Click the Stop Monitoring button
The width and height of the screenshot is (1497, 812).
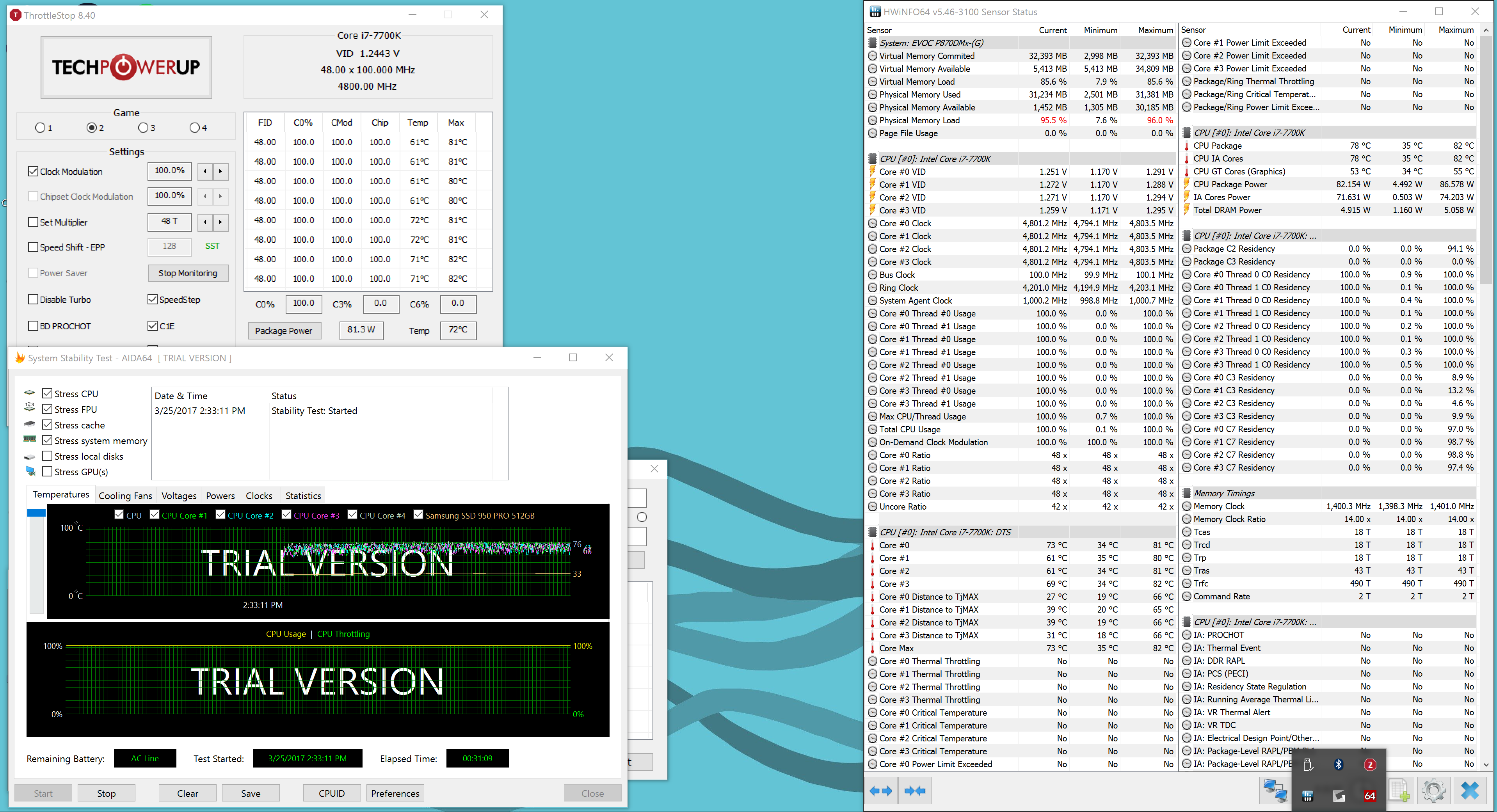click(188, 273)
